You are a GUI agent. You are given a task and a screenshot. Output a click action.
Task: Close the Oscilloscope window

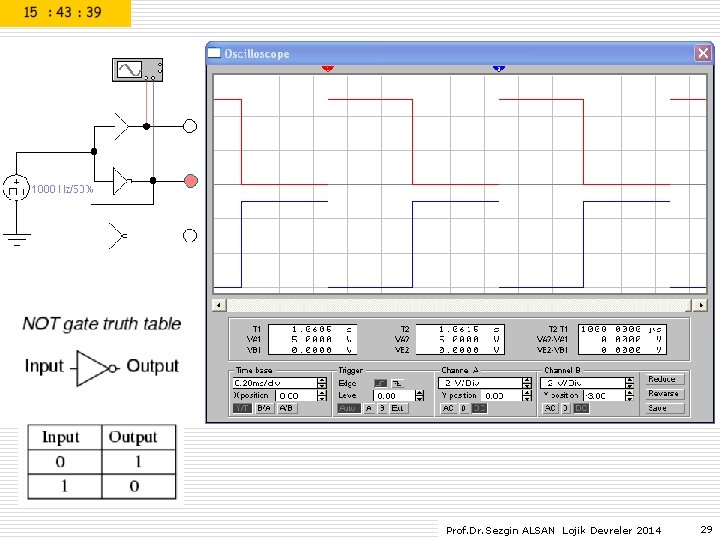pos(703,53)
